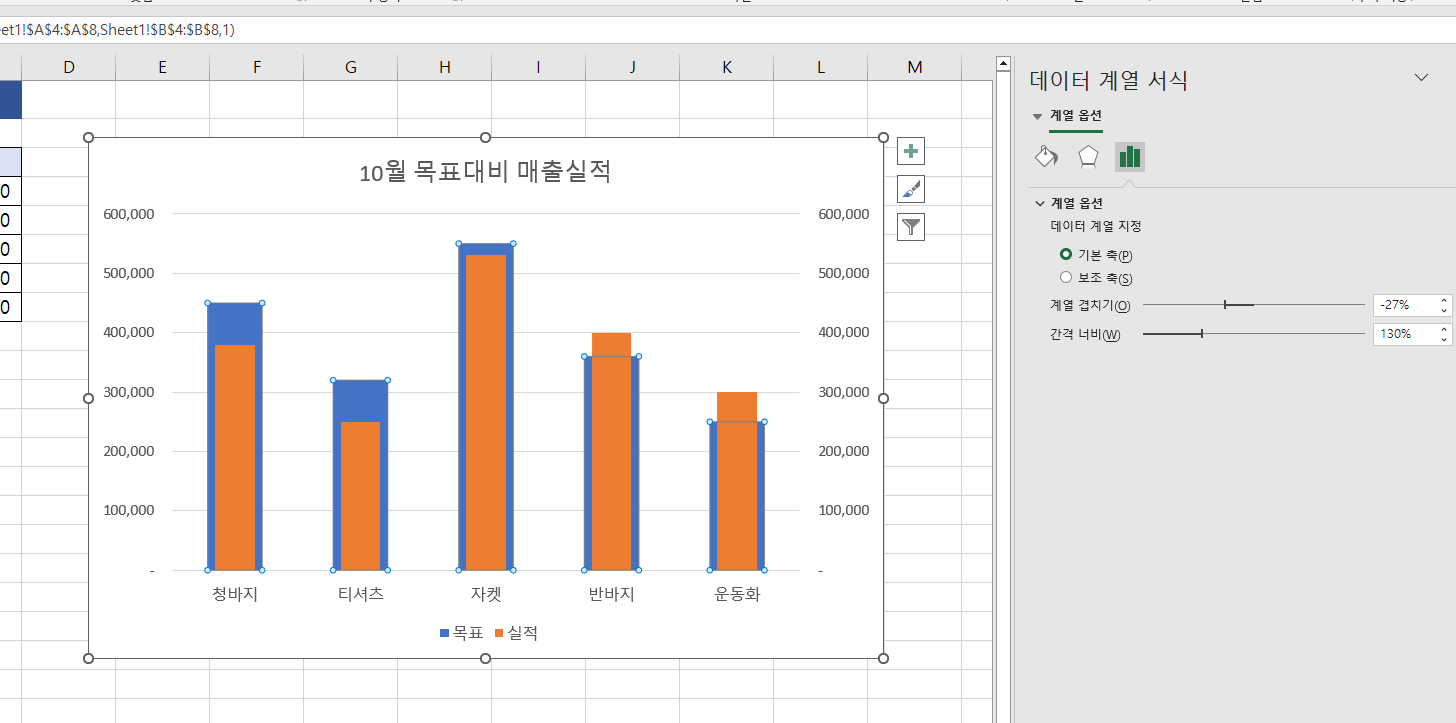Select column M header
Image resolution: width=1456 pixels, height=723 pixels.
point(915,67)
